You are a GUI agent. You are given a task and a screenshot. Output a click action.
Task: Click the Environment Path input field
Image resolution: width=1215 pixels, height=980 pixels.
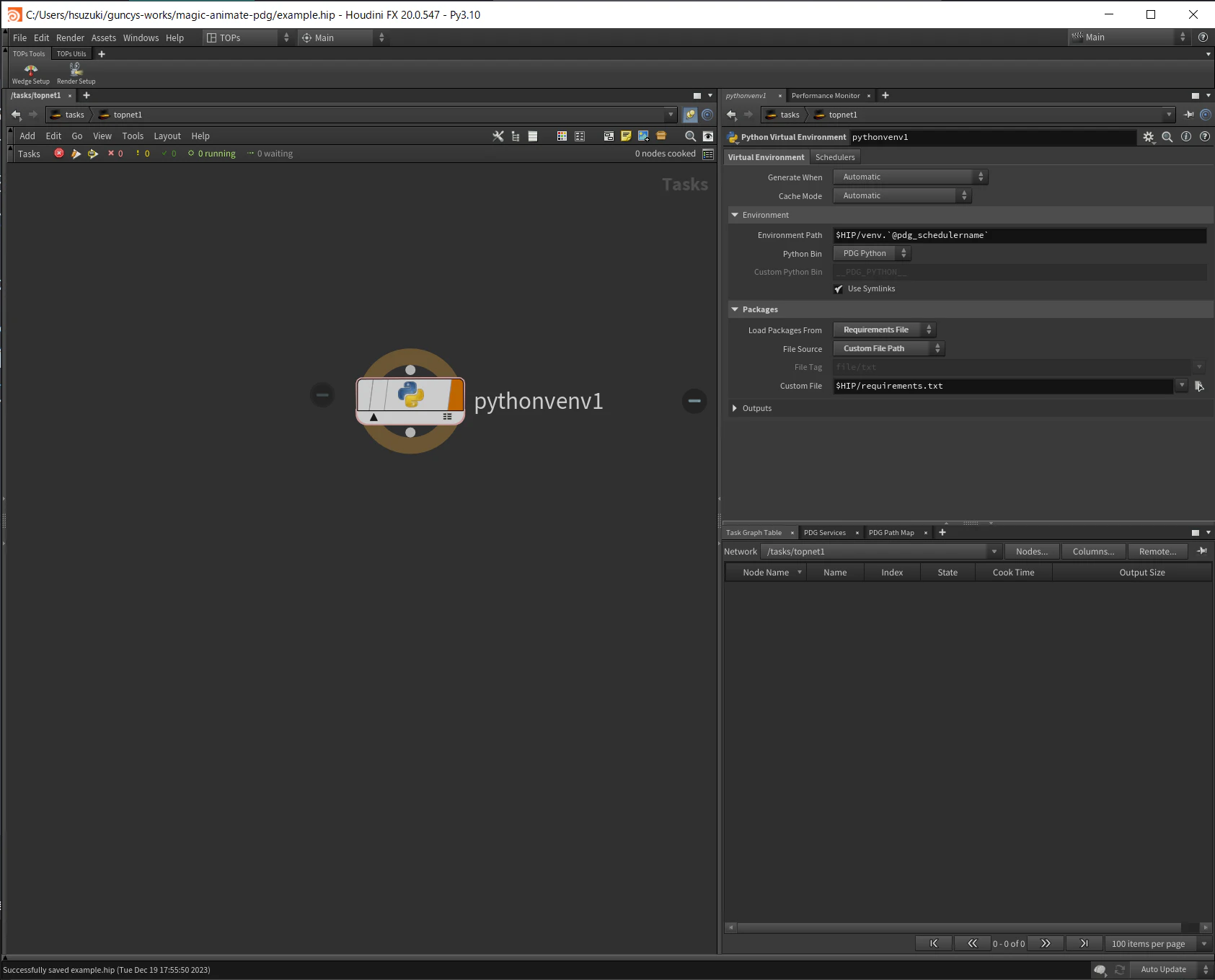(x=1020, y=235)
